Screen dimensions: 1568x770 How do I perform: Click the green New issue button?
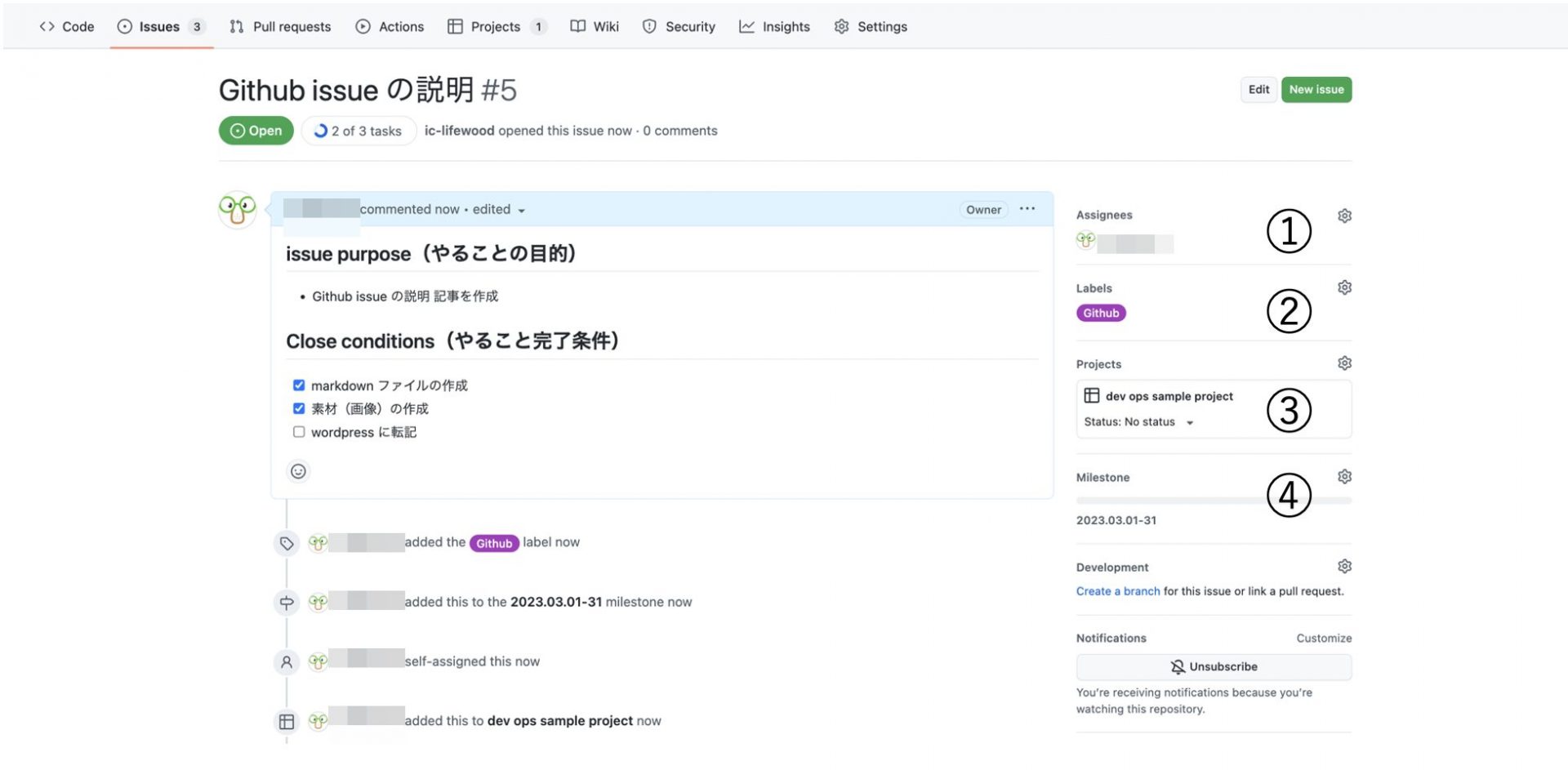tap(1316, 90)
